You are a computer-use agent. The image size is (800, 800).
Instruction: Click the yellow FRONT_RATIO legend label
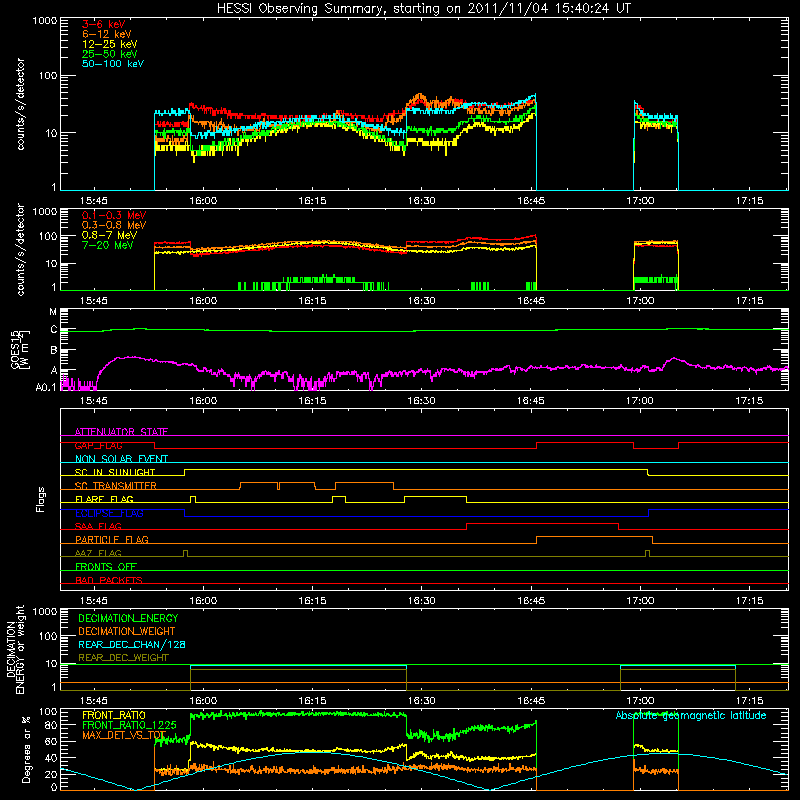pos(114,715)
